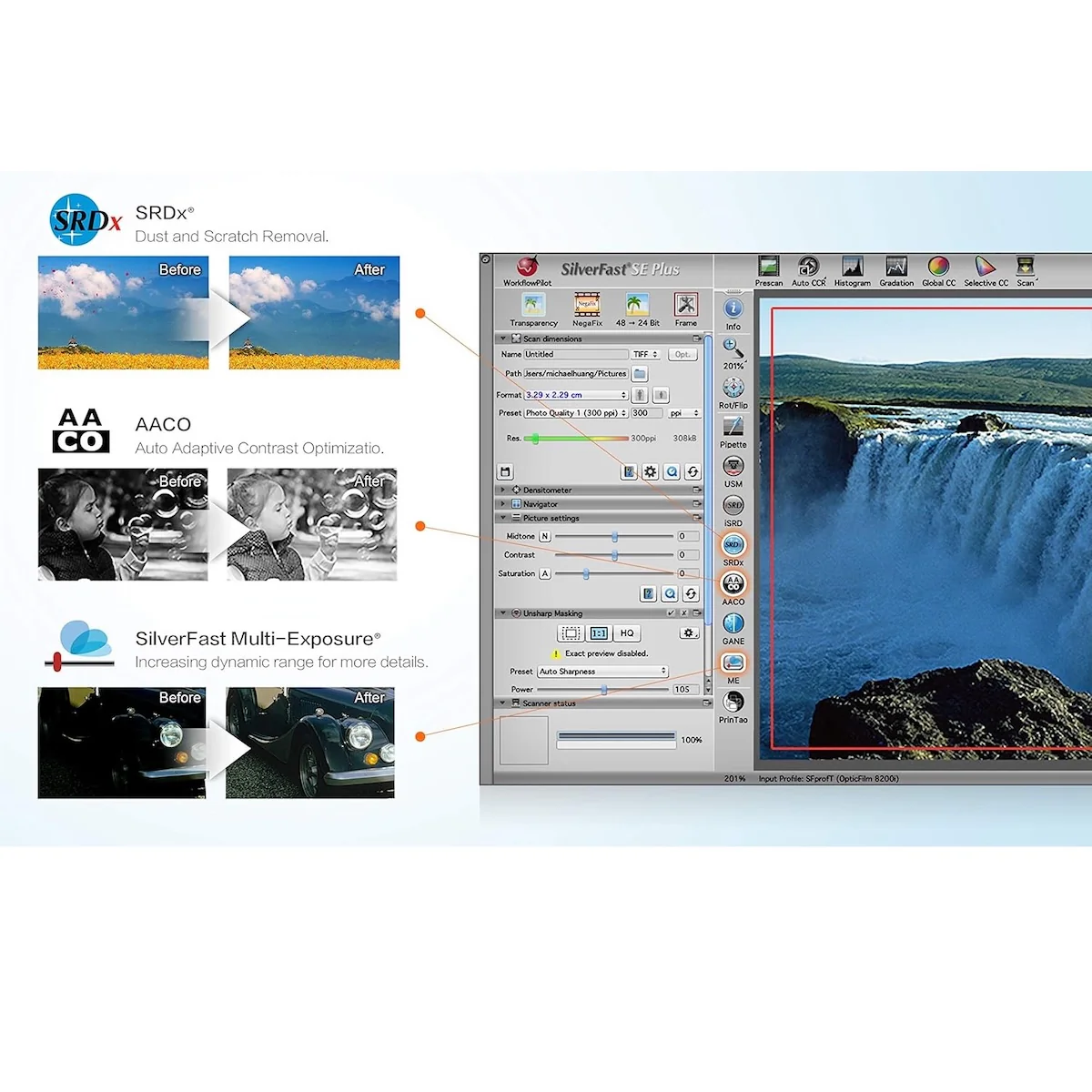Play QuickTime help in Scan dimensions
Viewport: 1092px width, 1092px height.
click(672, 471)
